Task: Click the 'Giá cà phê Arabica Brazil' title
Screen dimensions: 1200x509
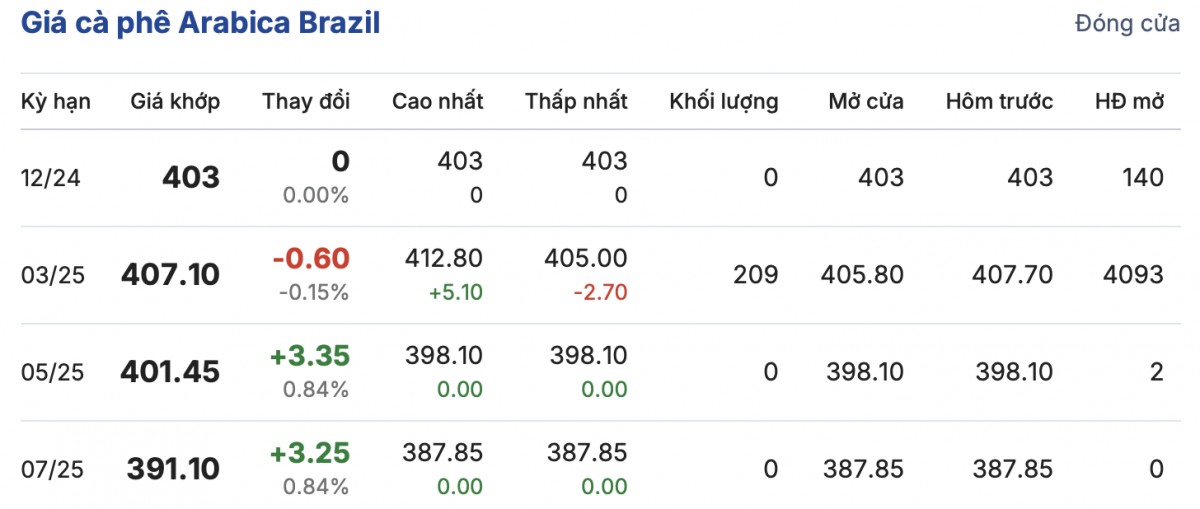Action: [200, 24]
